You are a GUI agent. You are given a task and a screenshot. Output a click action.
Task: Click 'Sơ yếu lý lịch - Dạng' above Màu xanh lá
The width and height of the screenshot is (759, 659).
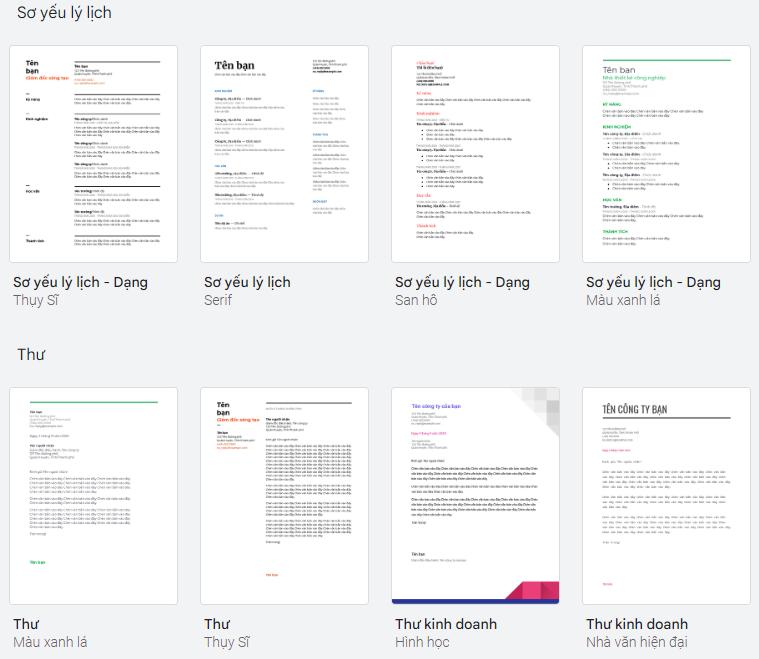[x=653, y=282]
